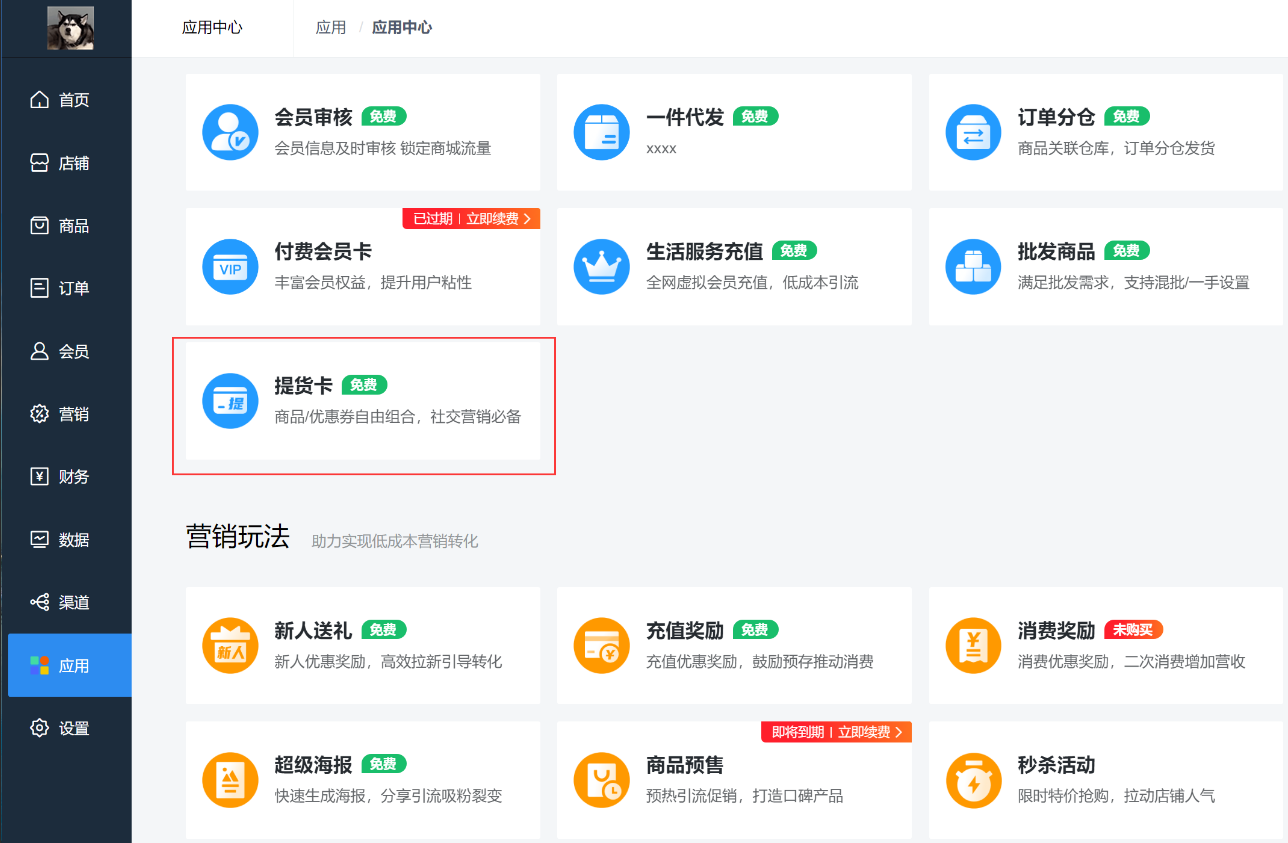This screenshot has height=843, width=1288.
Task: Select the 生活服务充值 crown icon
Action: coord(601,267)
